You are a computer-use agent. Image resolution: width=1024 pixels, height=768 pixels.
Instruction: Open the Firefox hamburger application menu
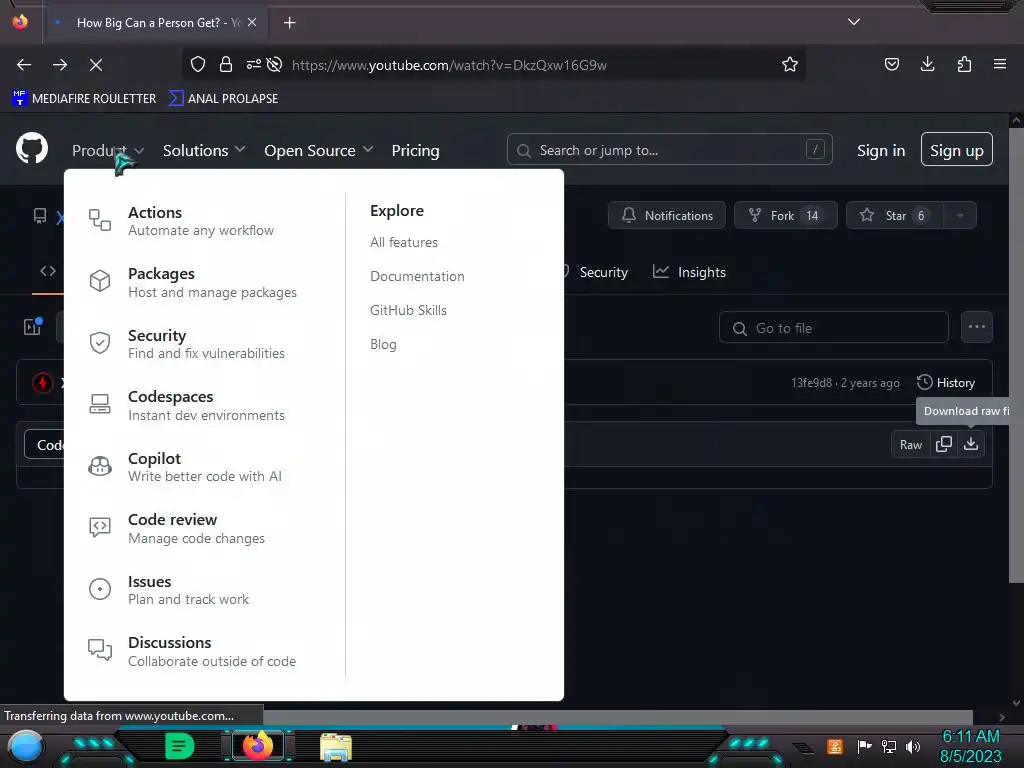pyautogui.click(x=1000, y=64)
